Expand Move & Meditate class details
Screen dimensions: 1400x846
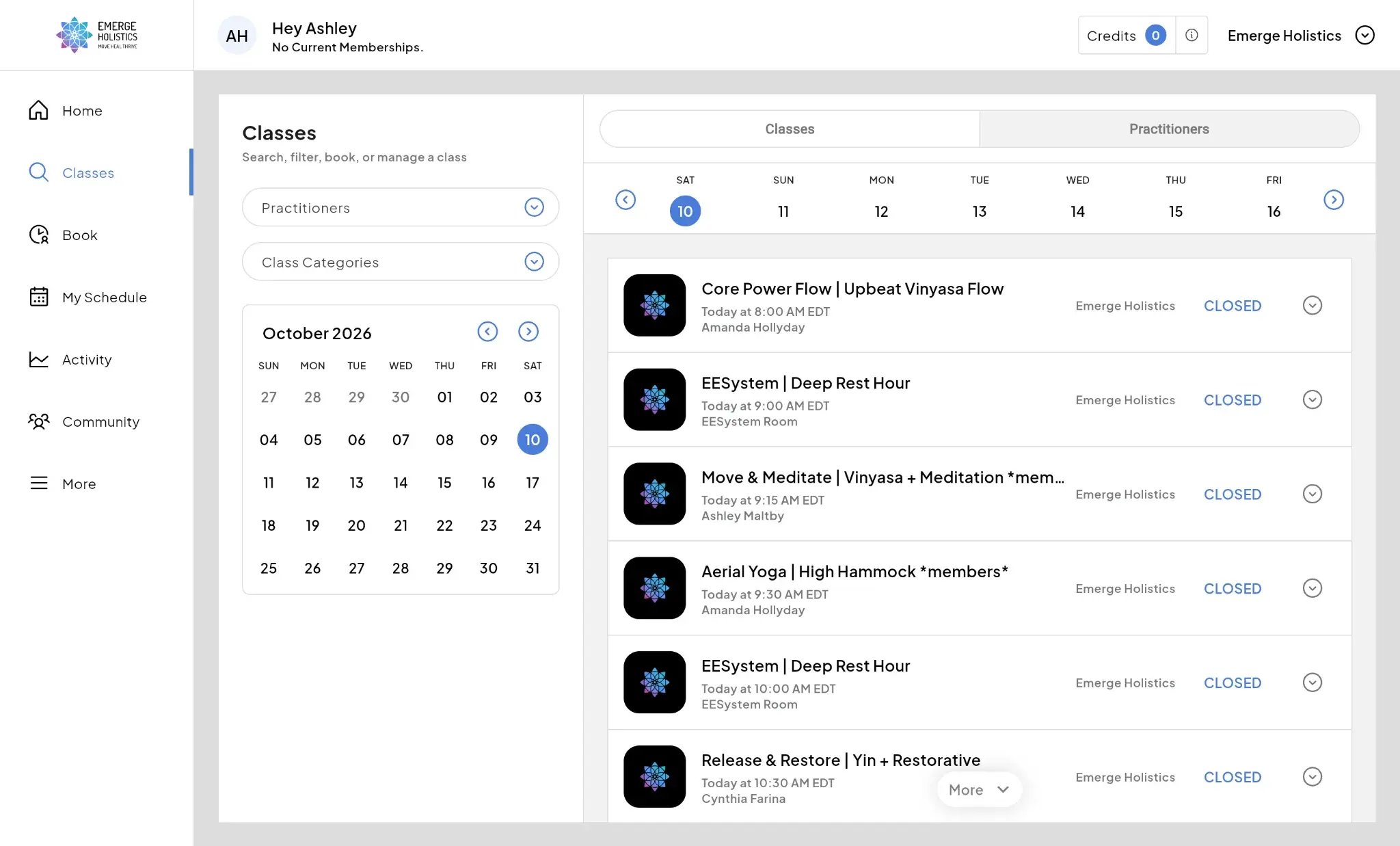(1312, 494)
